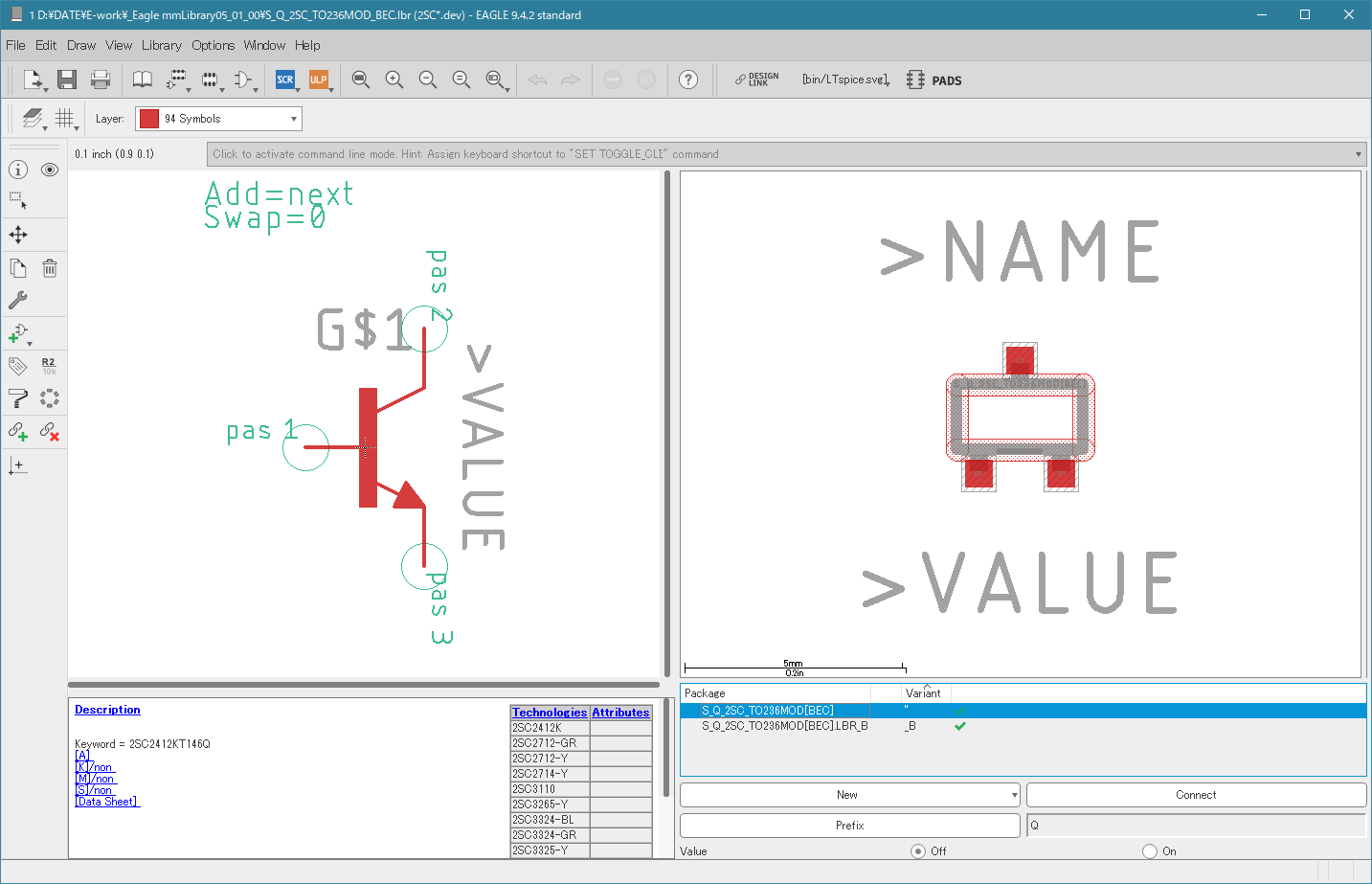The image size is (1372, 884).
Task: Click the Save icon in the toolbar
Action: pyautogui.click(x=66, y=80)
